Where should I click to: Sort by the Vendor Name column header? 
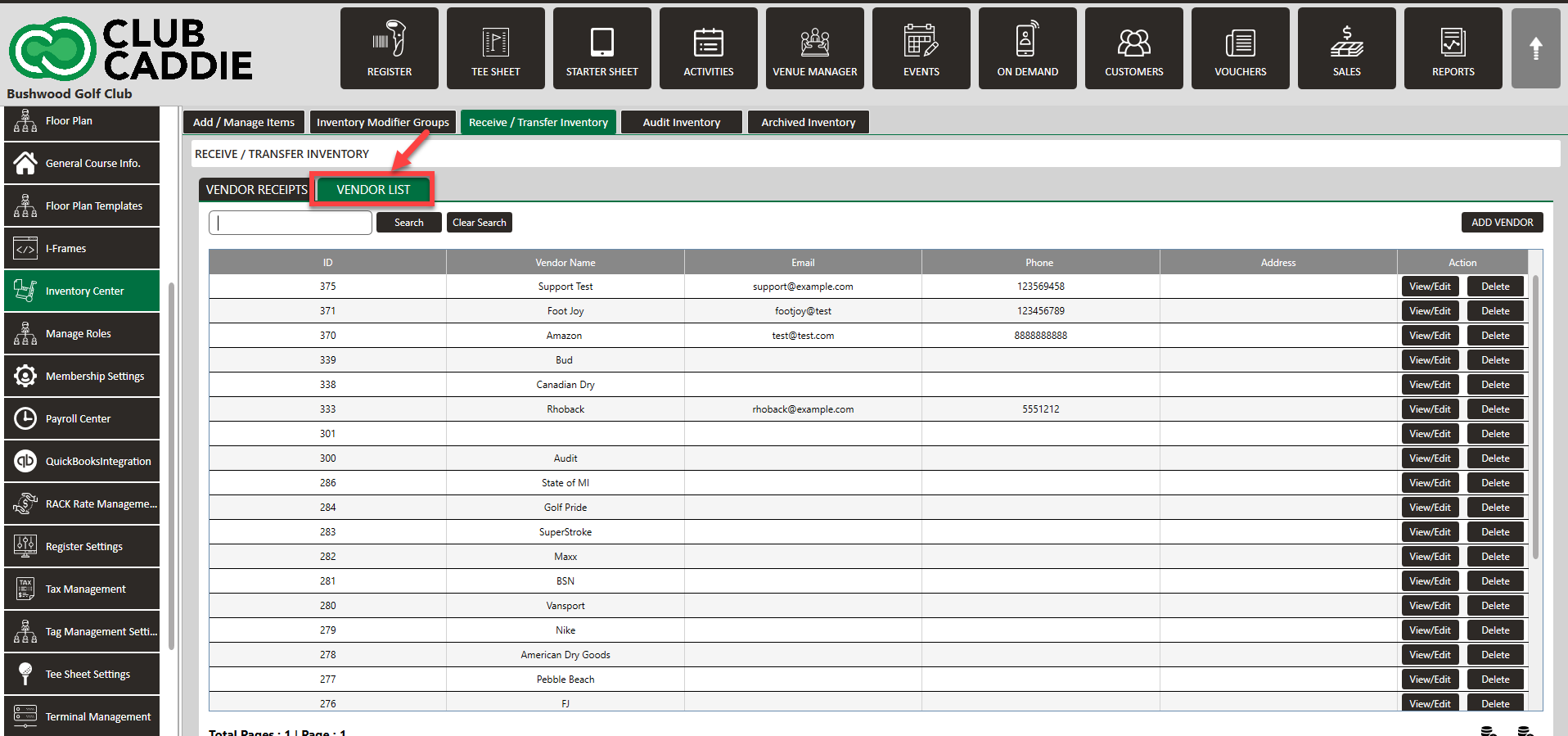point(565,263)
